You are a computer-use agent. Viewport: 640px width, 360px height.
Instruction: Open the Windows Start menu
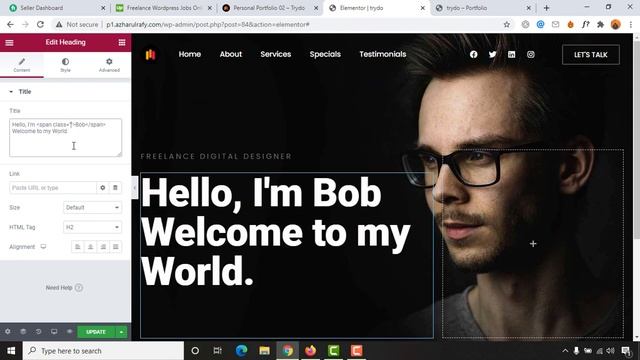(x=11, y=351)
